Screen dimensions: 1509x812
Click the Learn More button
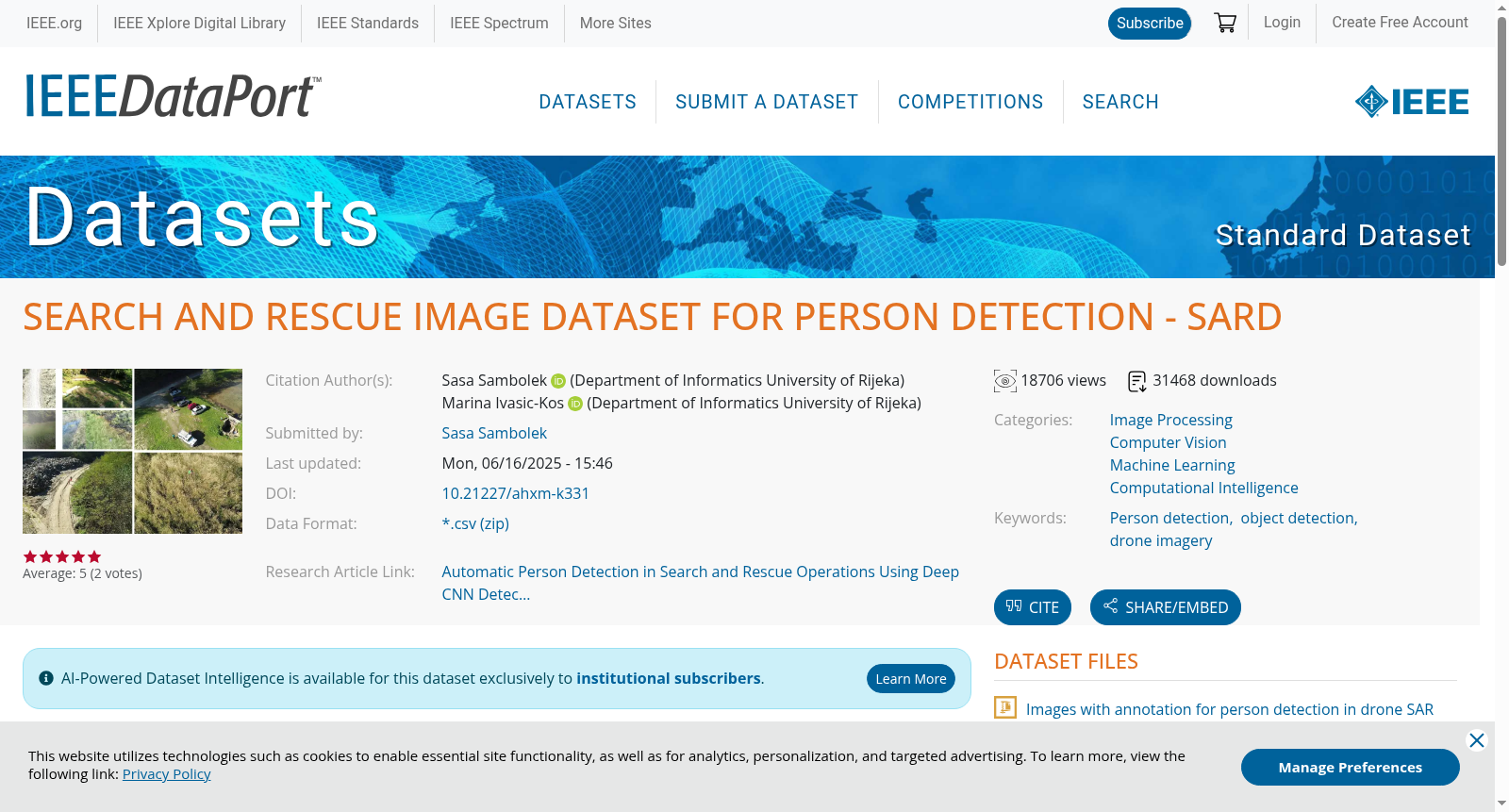coord(911,679)
